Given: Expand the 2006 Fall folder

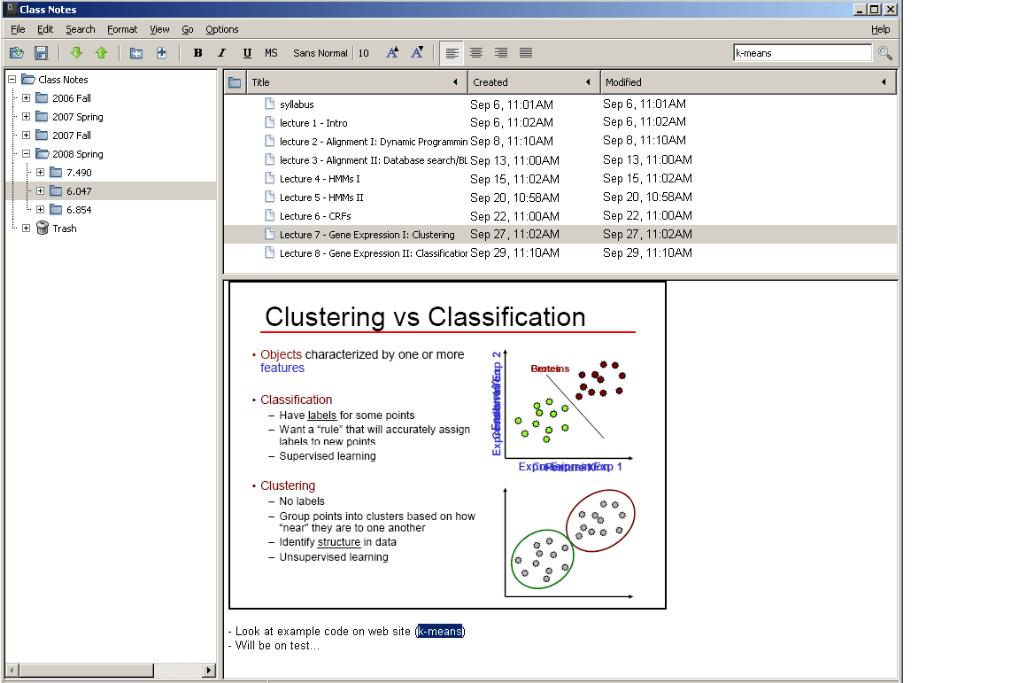Looking at the screenshot, I should tap(26, 98).
